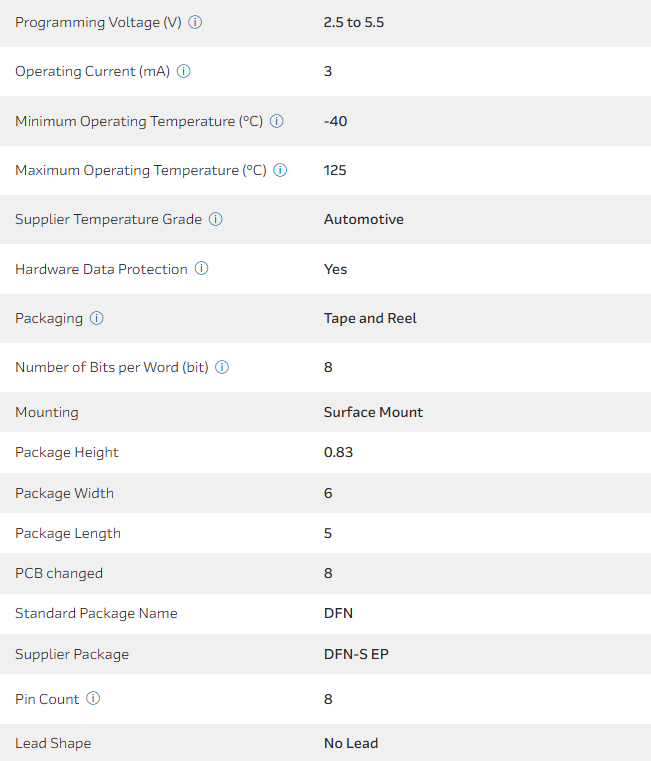651x761 pixels.
Task: Select the "2.5 to 5.5" voltage value
Action: click(354, 22)
